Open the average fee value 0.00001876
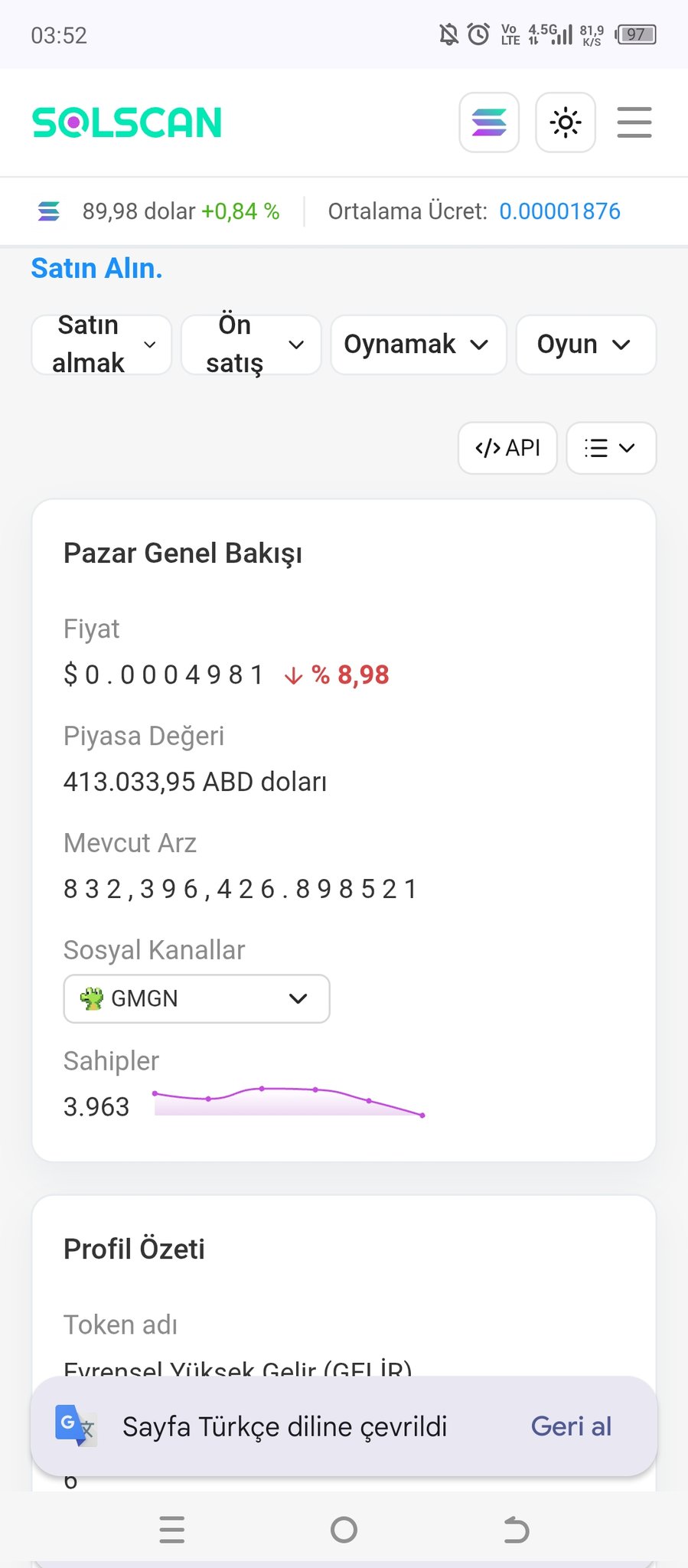This screenshot has width=688, height=1568. click(x=559, y=211)
